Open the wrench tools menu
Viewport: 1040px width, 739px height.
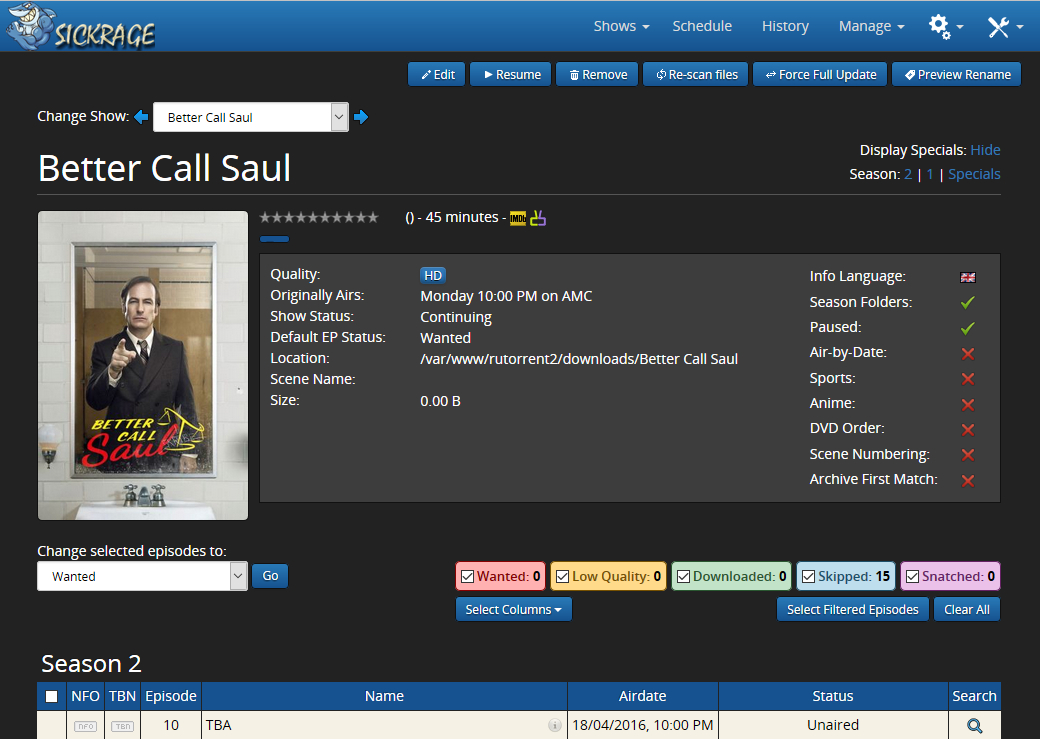1004,27
